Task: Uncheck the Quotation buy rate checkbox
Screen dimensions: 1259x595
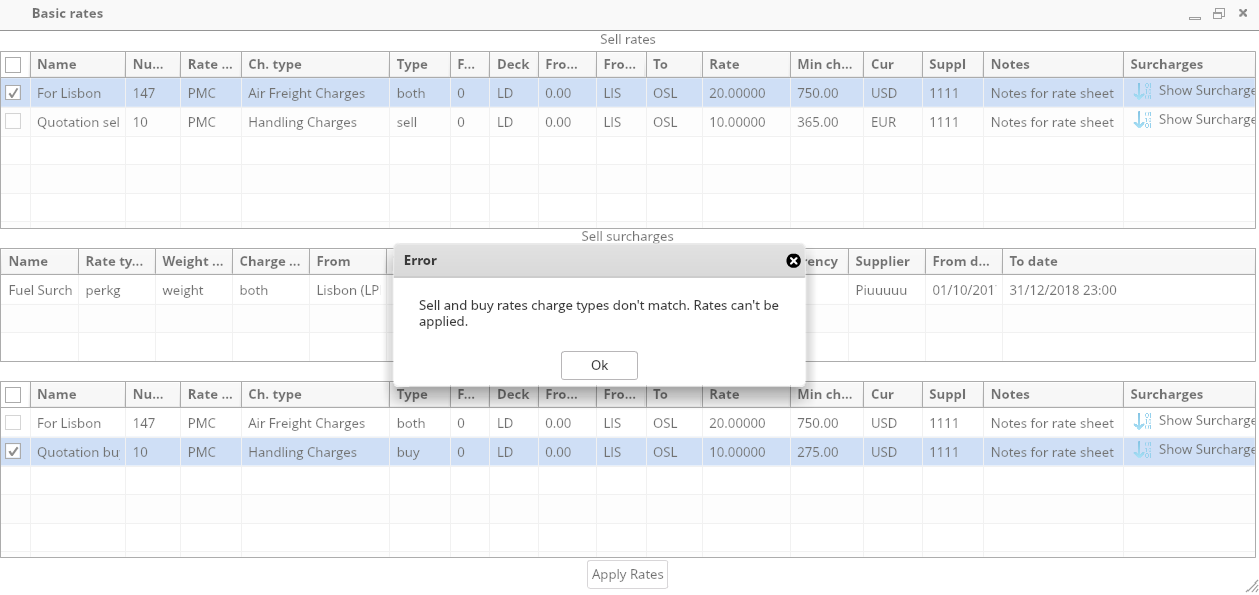Action: (13, 452)
